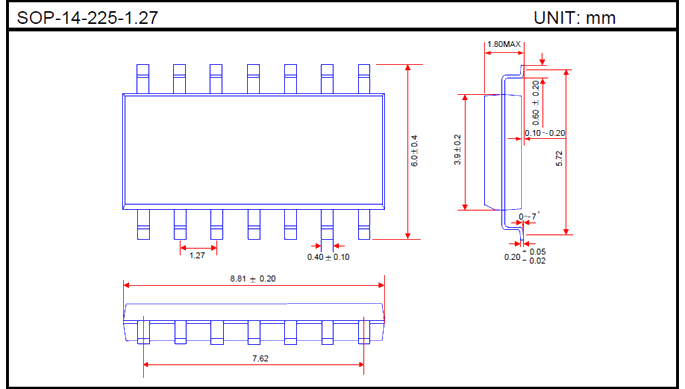The height and width of the screenshot is (389, 685).
Task: Click the SOP-14-225-1.27 package title
Action: 87,18
